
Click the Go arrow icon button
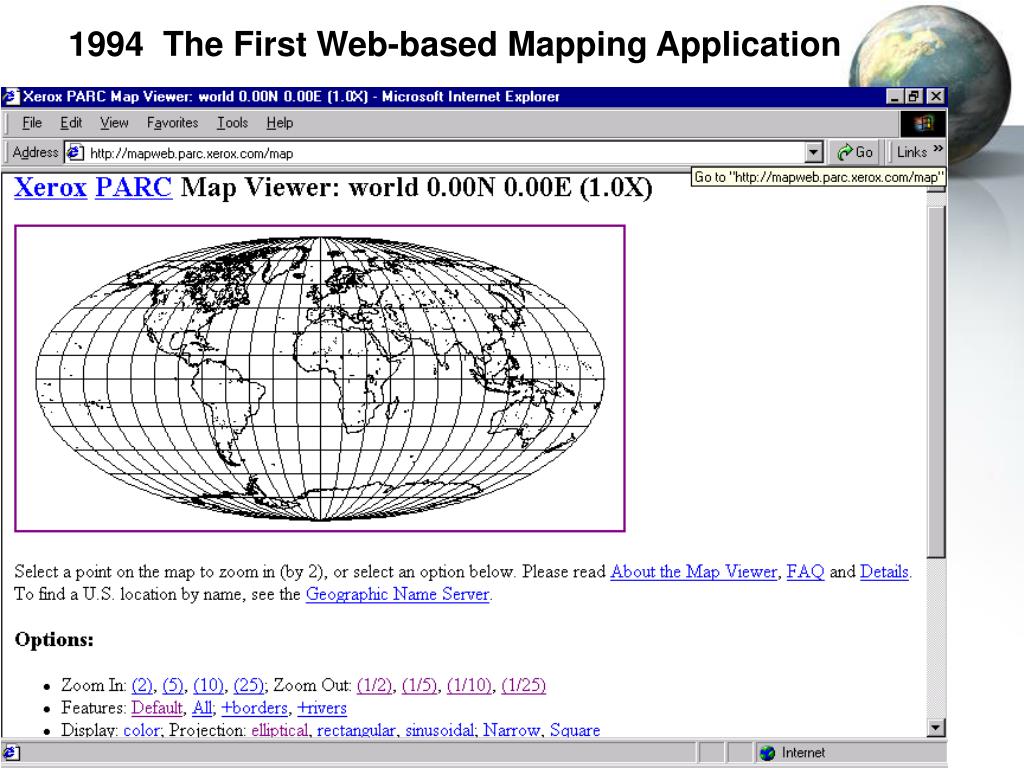coord(846,153)
